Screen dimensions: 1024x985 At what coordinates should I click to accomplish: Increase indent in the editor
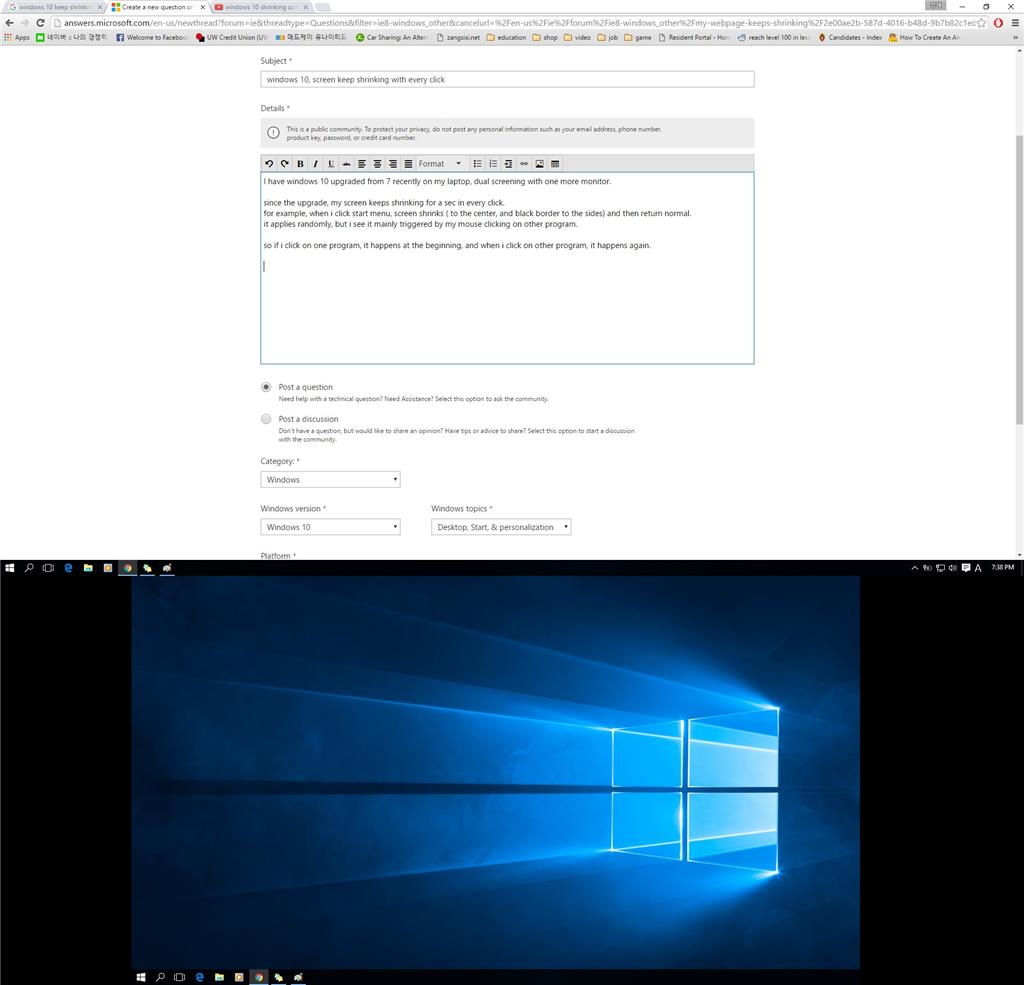(508, 164)
